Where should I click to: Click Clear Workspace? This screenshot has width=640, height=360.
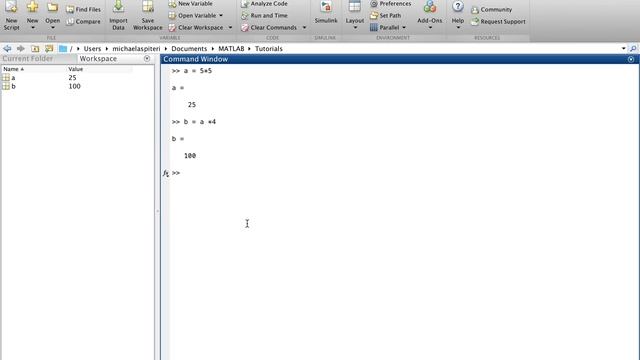(x=196, y=27)
